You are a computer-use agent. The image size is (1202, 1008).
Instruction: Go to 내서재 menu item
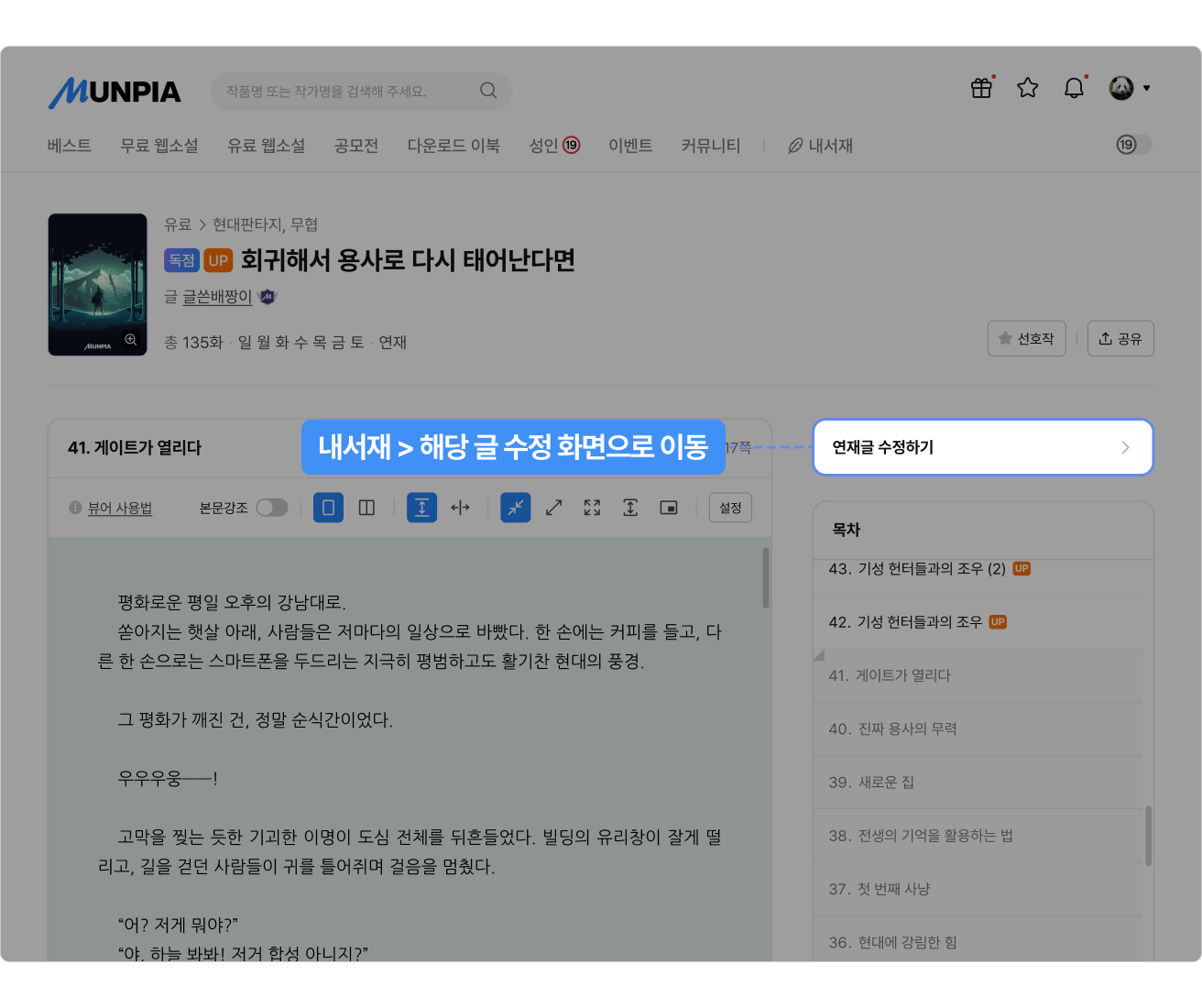[x=821, y=146]
